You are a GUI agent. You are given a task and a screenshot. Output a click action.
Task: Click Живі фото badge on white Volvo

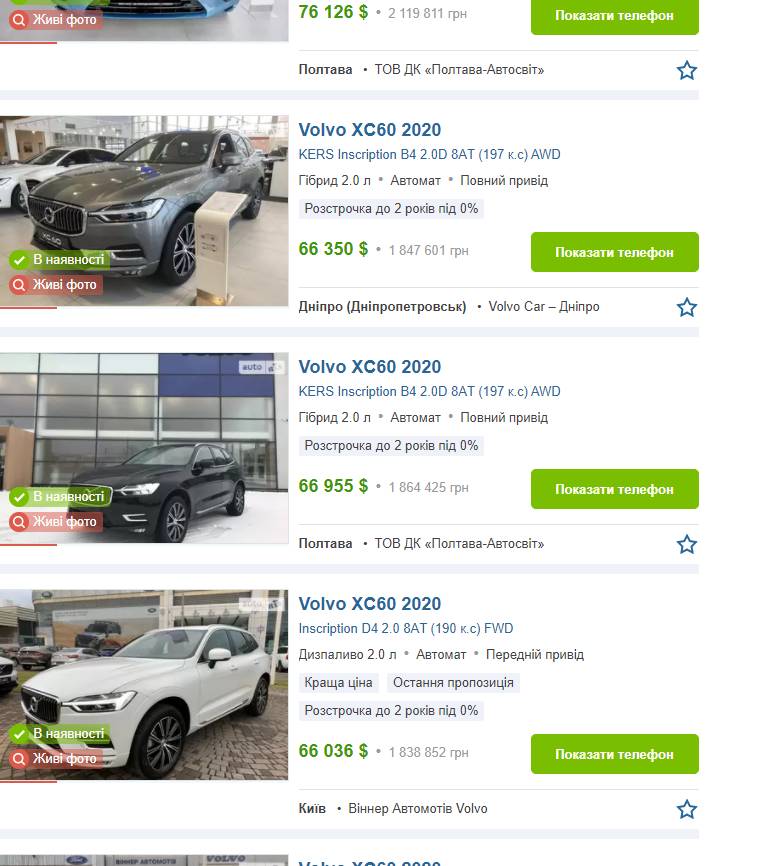click(x=56, y=759)
